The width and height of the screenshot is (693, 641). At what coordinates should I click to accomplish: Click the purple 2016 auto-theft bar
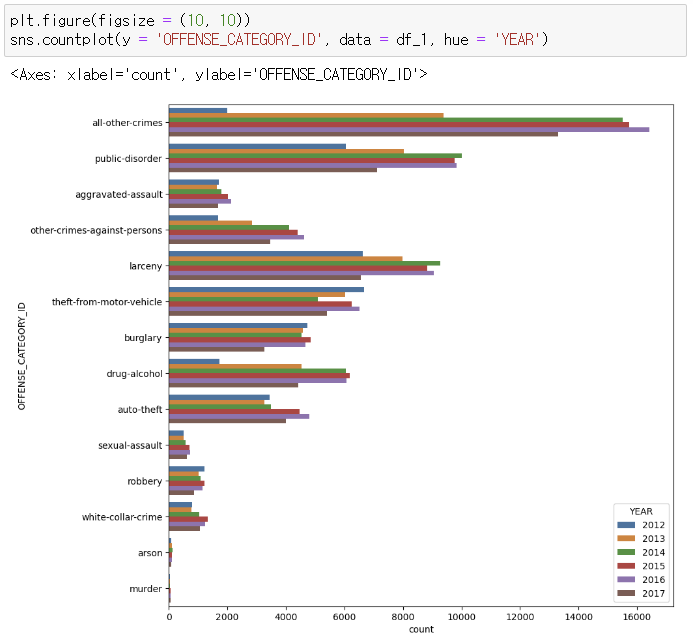pyautogui.click(x=239, y=416)
